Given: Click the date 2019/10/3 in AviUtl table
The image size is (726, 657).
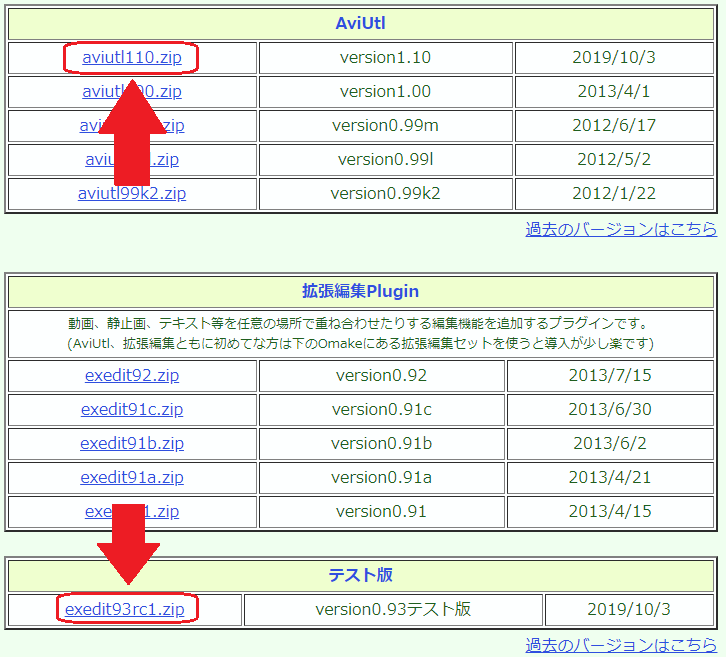Looking at the screenshot, I should [x=614, y=58].
